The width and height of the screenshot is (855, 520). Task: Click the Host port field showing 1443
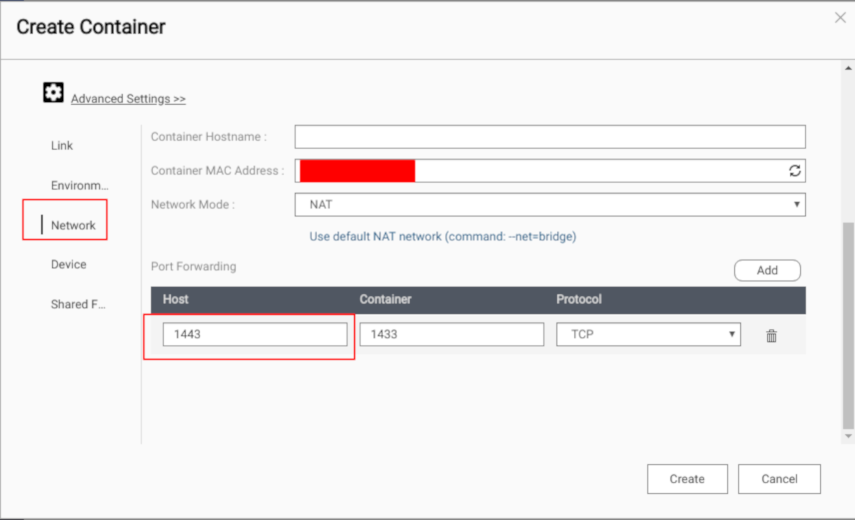255,334
